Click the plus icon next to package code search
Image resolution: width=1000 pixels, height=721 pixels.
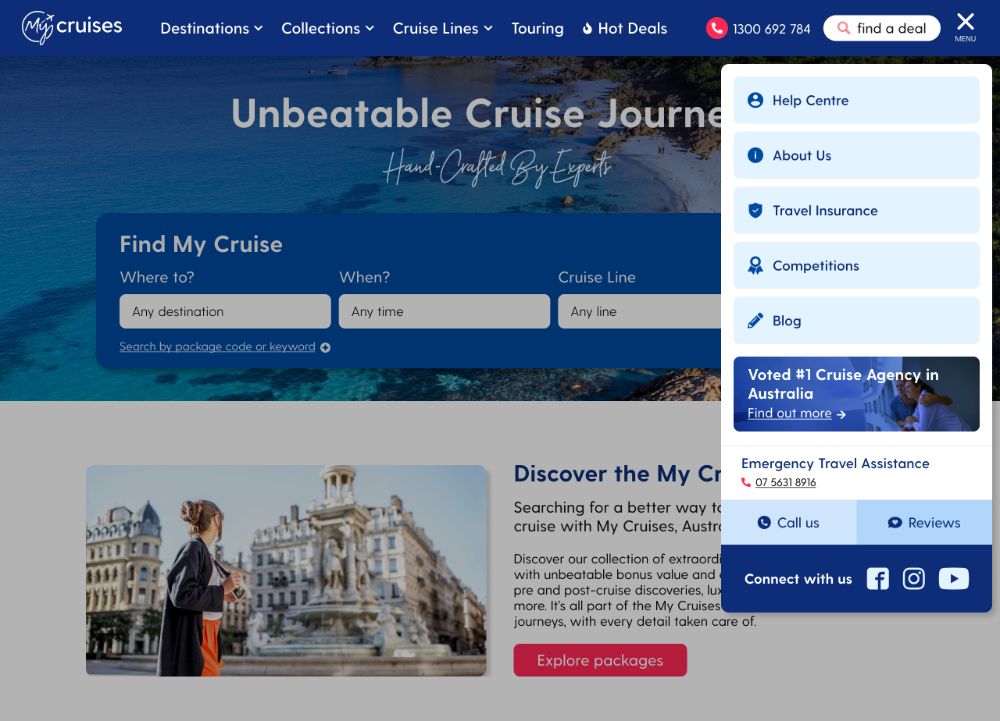click(x=325, y=347)
